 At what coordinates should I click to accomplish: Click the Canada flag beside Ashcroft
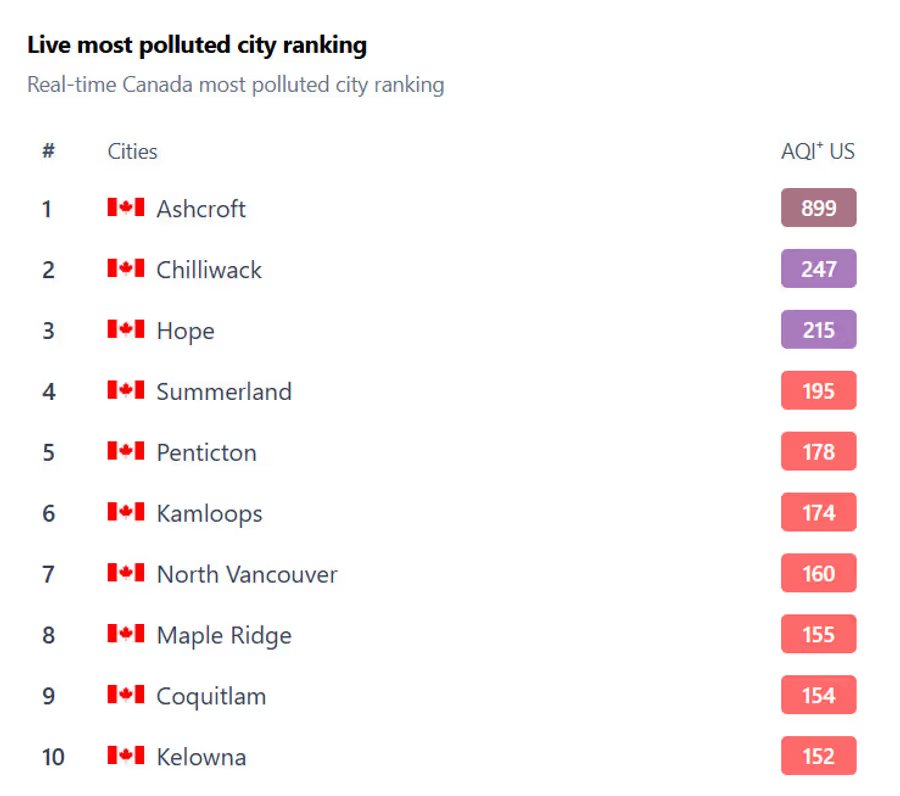(x=126, y=207)
